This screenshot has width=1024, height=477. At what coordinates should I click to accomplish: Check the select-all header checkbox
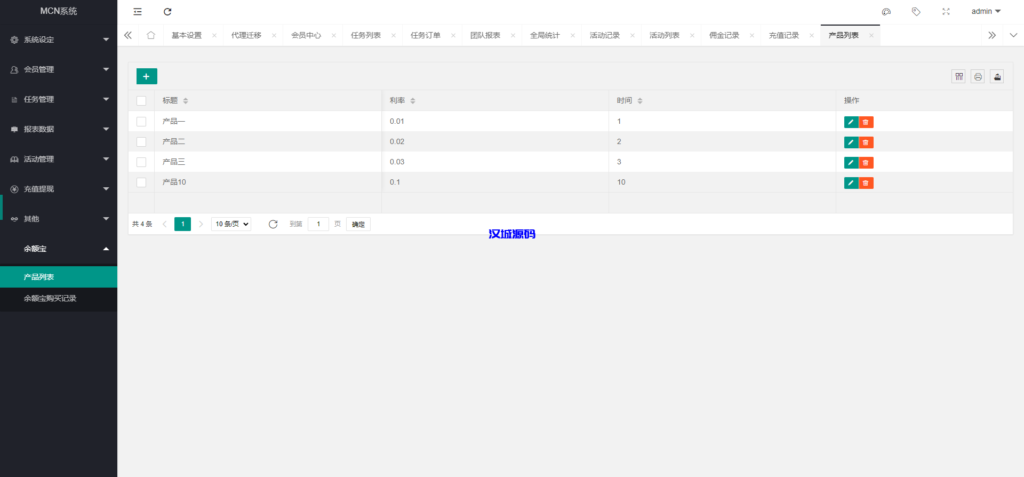click(141, 101)
